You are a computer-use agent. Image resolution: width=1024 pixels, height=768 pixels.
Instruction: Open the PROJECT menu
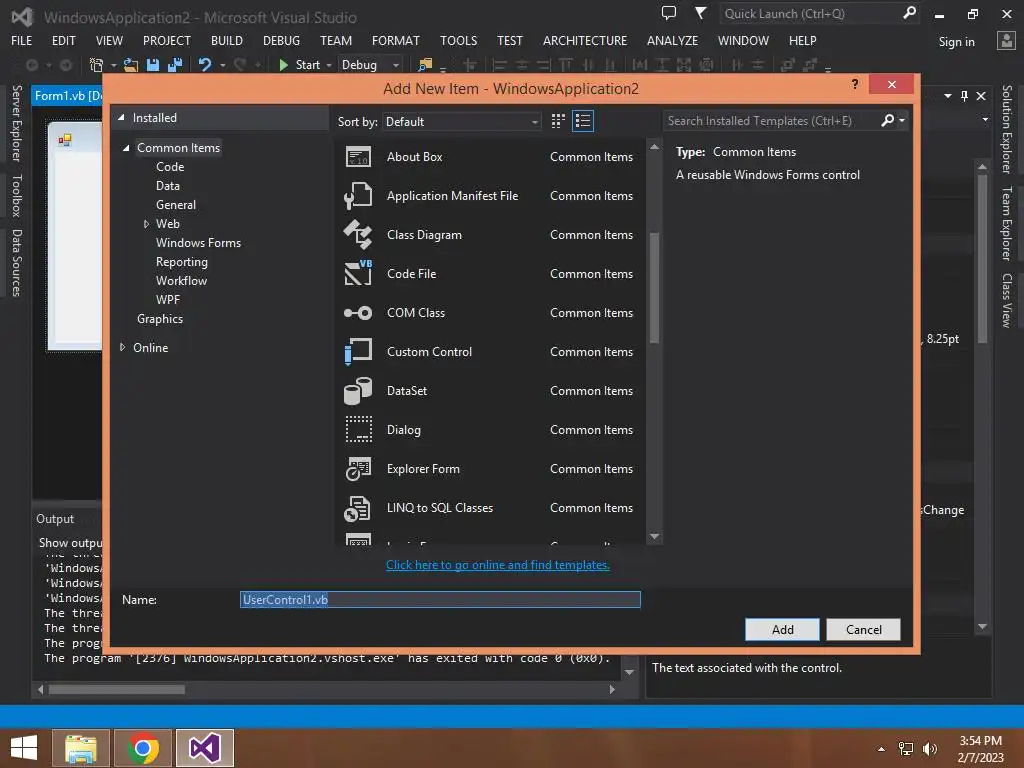pyautogui.click(x=167, y=40)
